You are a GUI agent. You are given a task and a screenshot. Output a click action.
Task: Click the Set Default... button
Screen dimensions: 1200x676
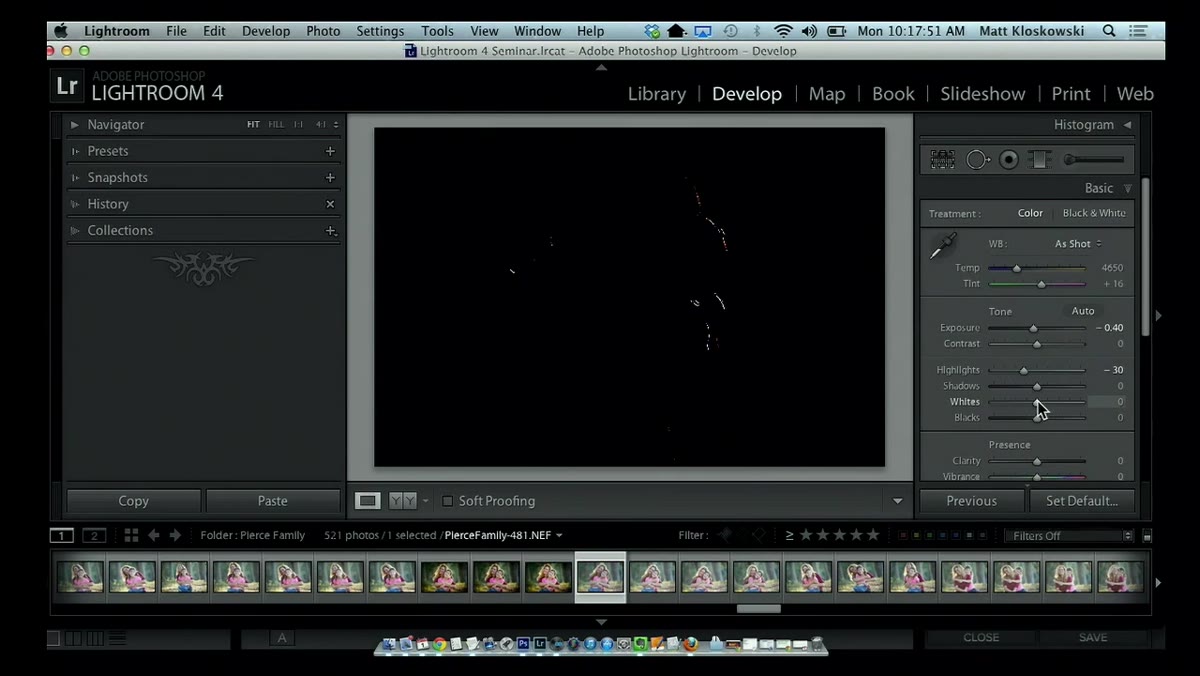(x=1081, y=501)
